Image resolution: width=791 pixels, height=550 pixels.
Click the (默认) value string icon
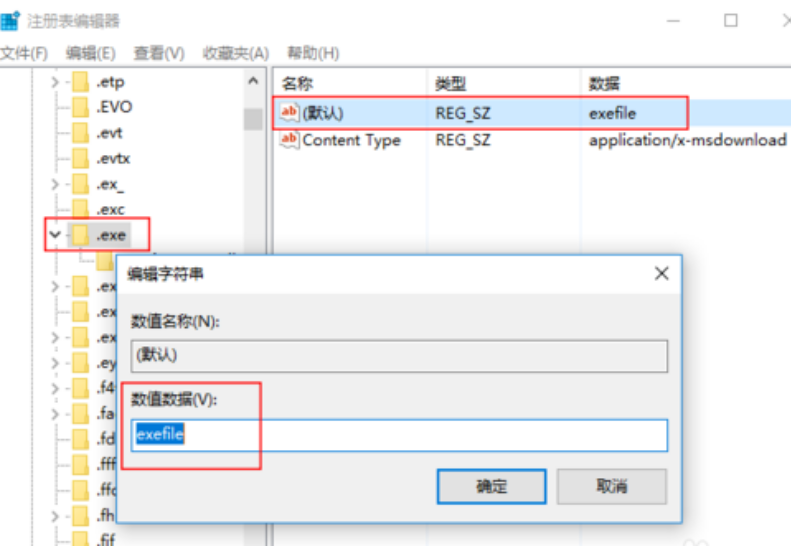pyautogui.click(x=289, y=113)
